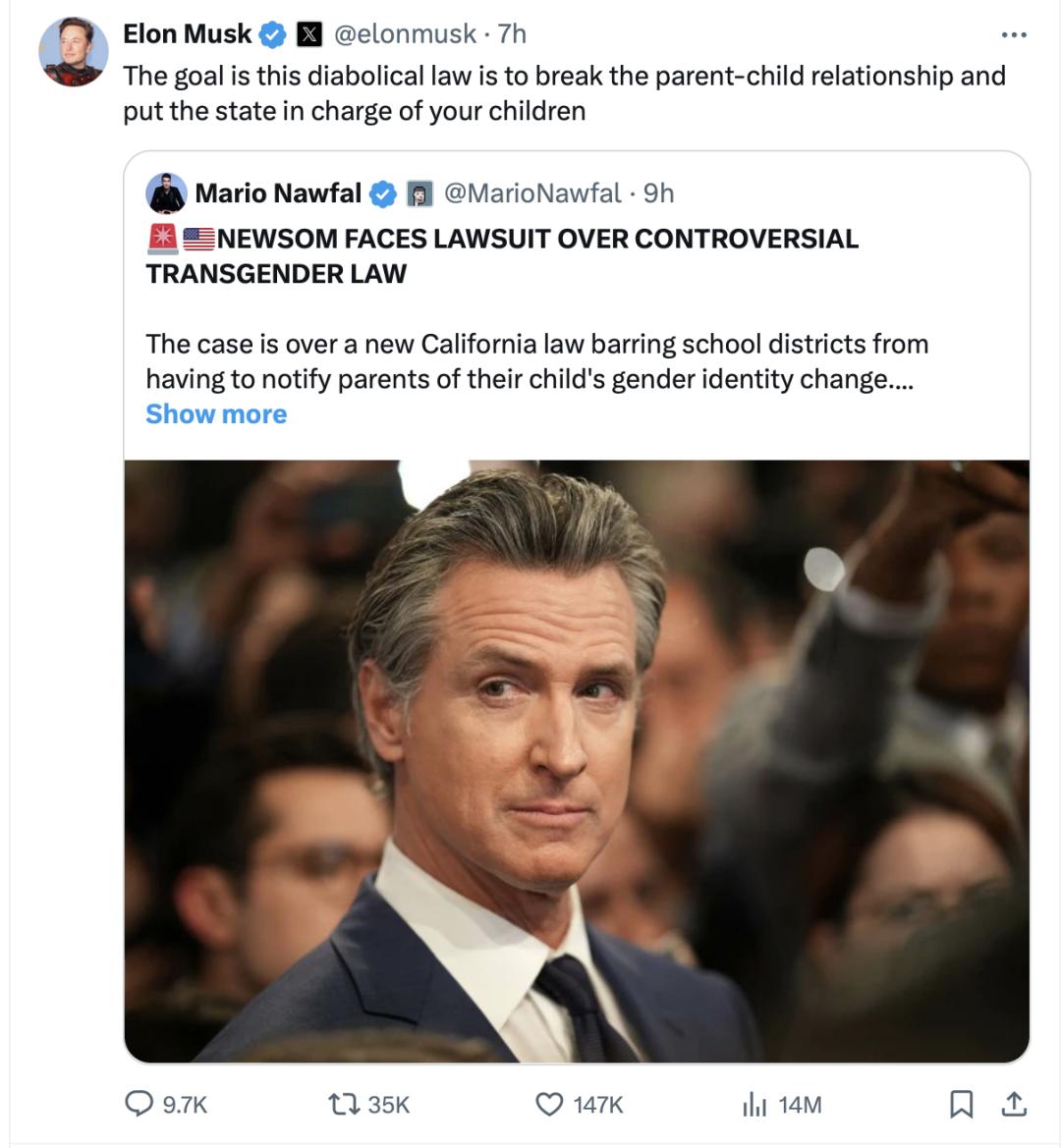Screen dimensions: 1061x1148
Task: Expand quoted tweet with Show more
Action: point(216,414)
